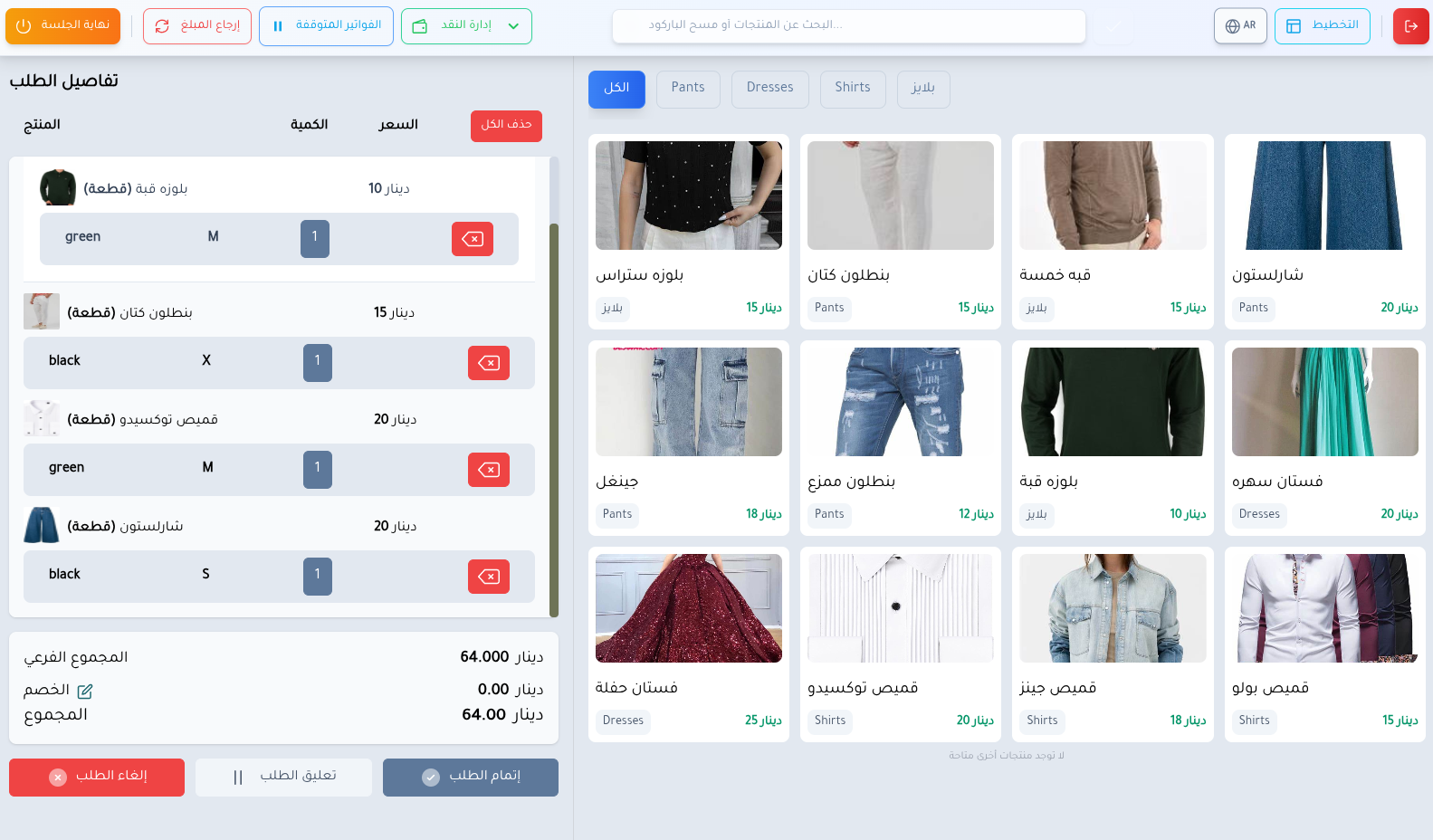Click the discount edit pencil icon
This screenshot has height=840, width=1433.
(x=85, y=692)
